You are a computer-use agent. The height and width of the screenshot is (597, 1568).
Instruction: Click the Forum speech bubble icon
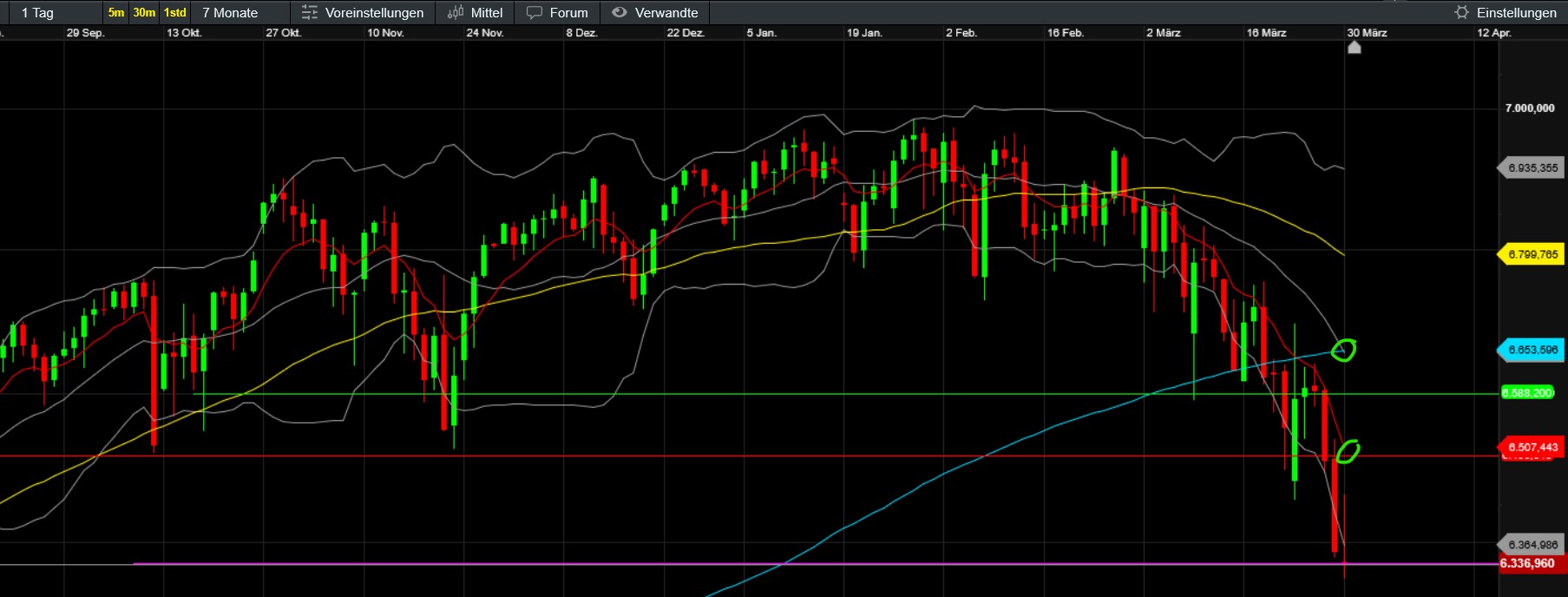pos(535,13)
